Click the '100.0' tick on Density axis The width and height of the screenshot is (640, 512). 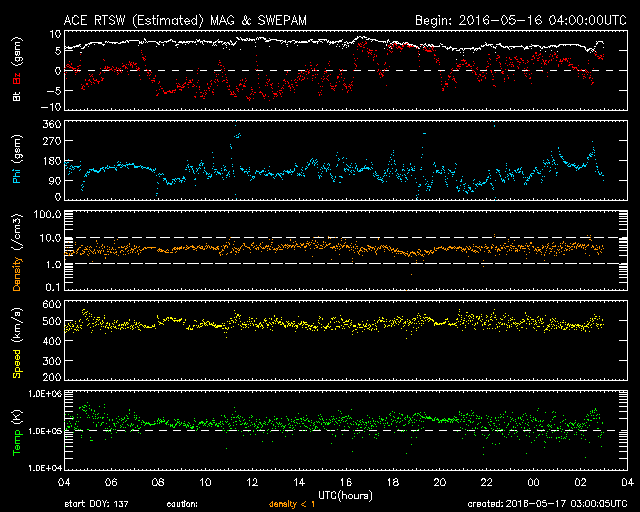tap(48, 215)
